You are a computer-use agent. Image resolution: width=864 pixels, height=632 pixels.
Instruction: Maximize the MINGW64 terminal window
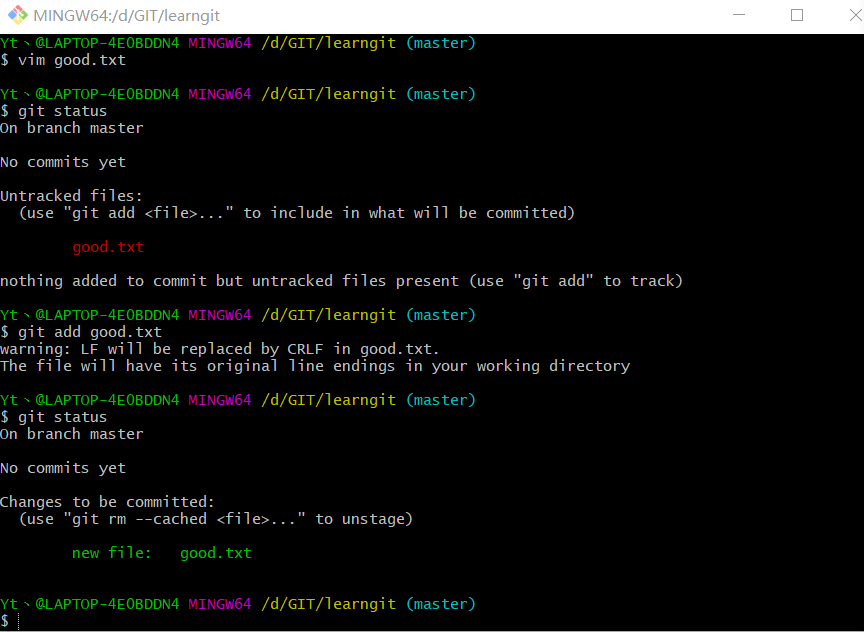[797, 15]
